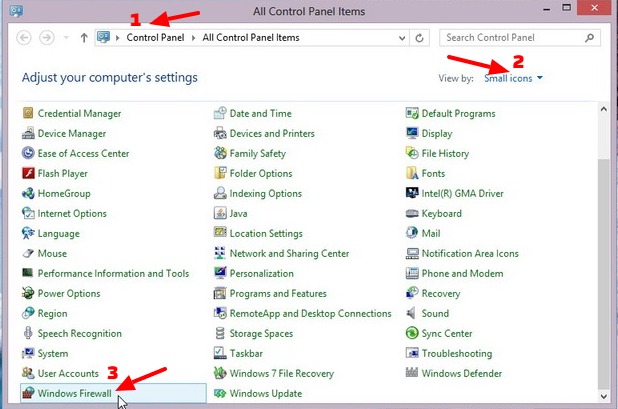Click the Sound speaker icon
The height and width of the screenshot is (409, 618).
tap(411, 313)
